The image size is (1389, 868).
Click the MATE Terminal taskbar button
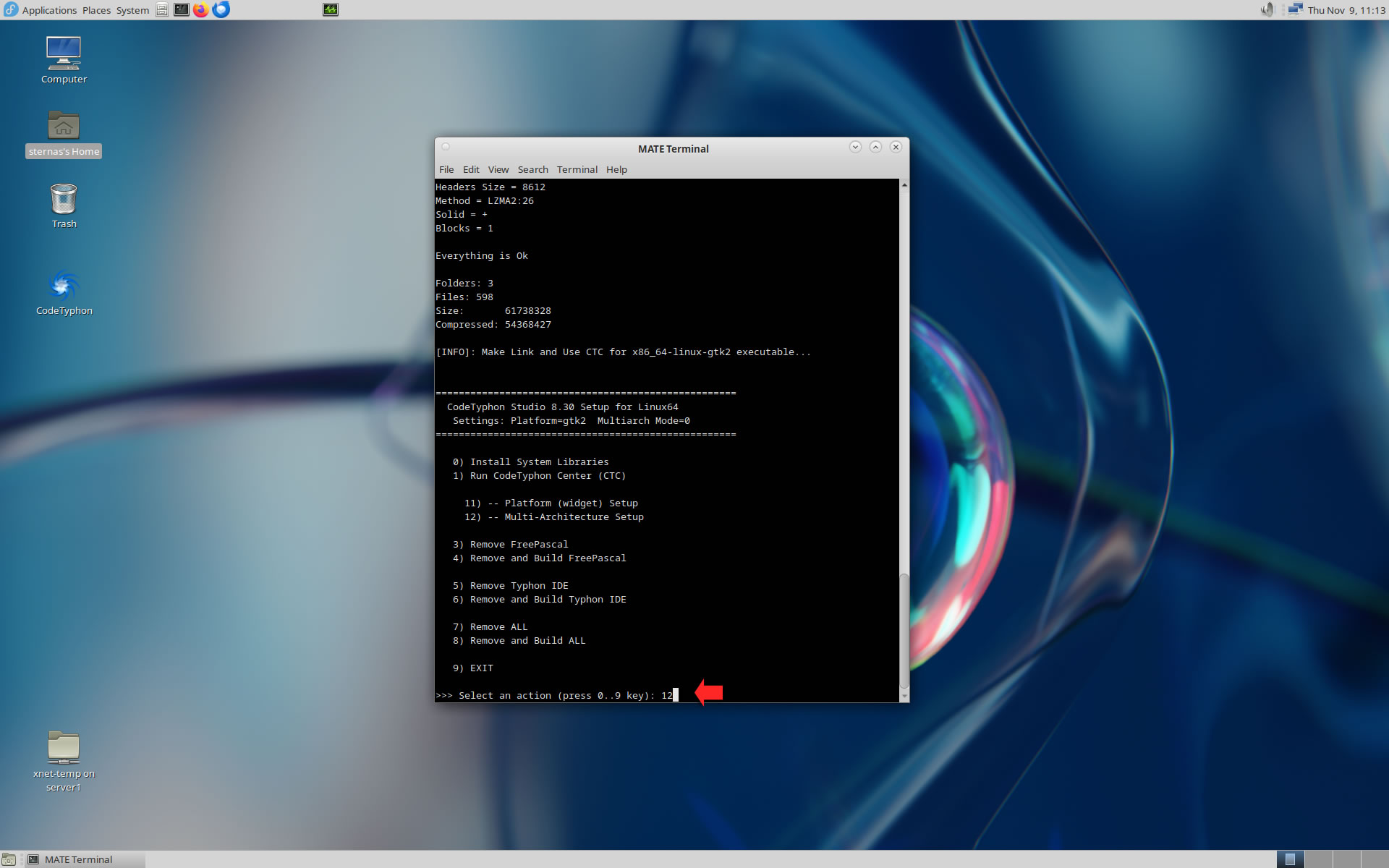coord(85,859)
